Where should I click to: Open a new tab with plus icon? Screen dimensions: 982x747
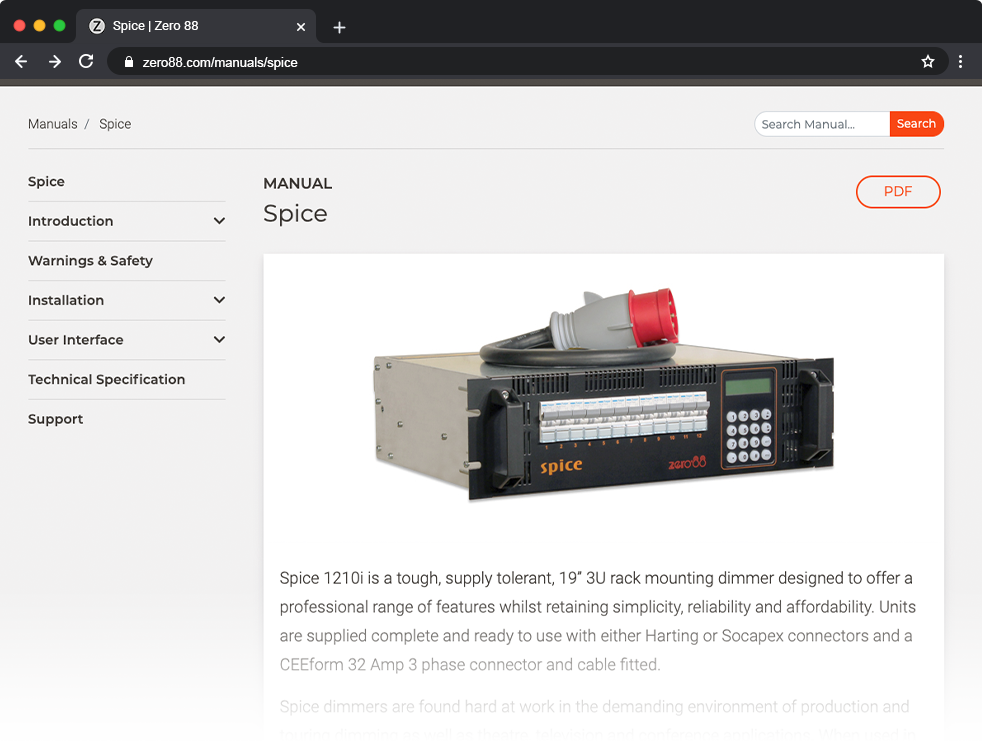(x=339, y=27)
